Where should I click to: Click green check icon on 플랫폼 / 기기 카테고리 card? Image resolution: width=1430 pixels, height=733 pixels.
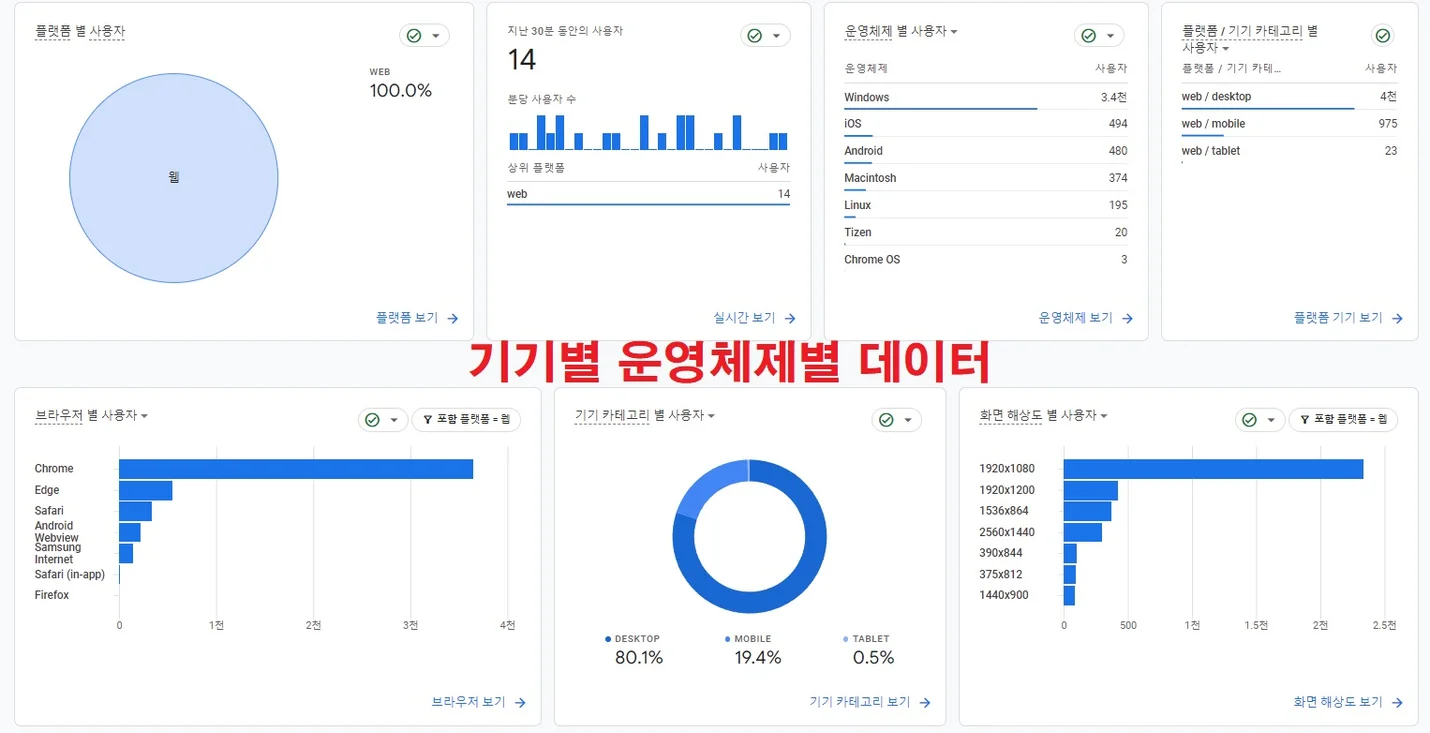coord(1382,35)
